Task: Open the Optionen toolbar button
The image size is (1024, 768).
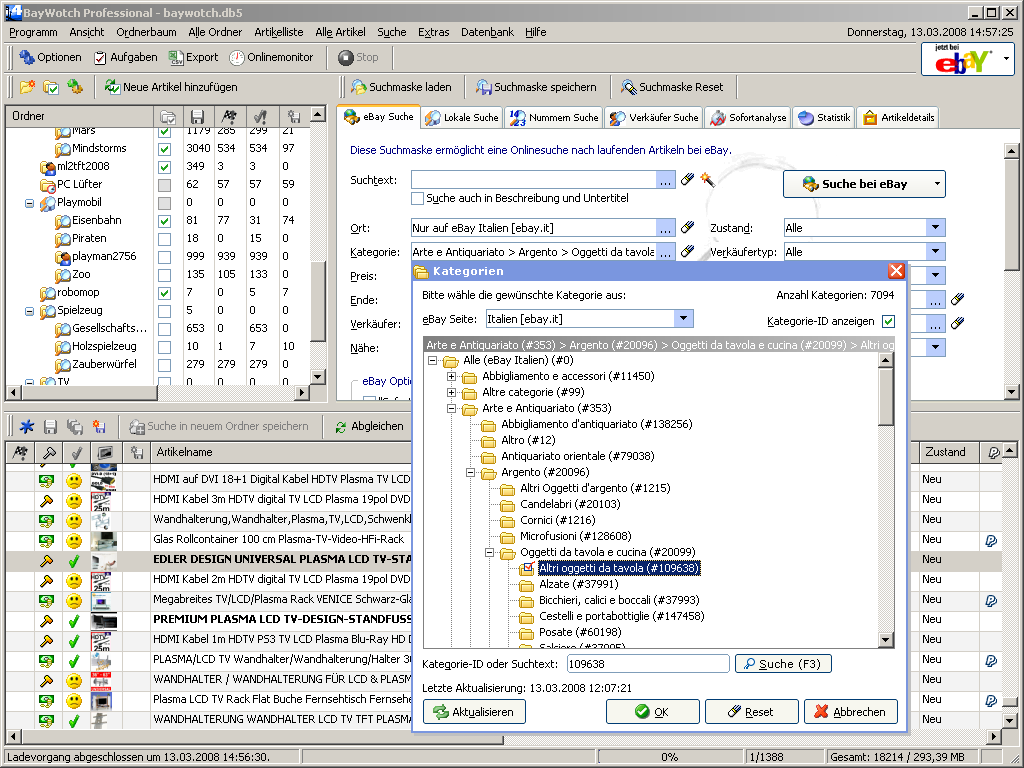Action: coord(50,57)
